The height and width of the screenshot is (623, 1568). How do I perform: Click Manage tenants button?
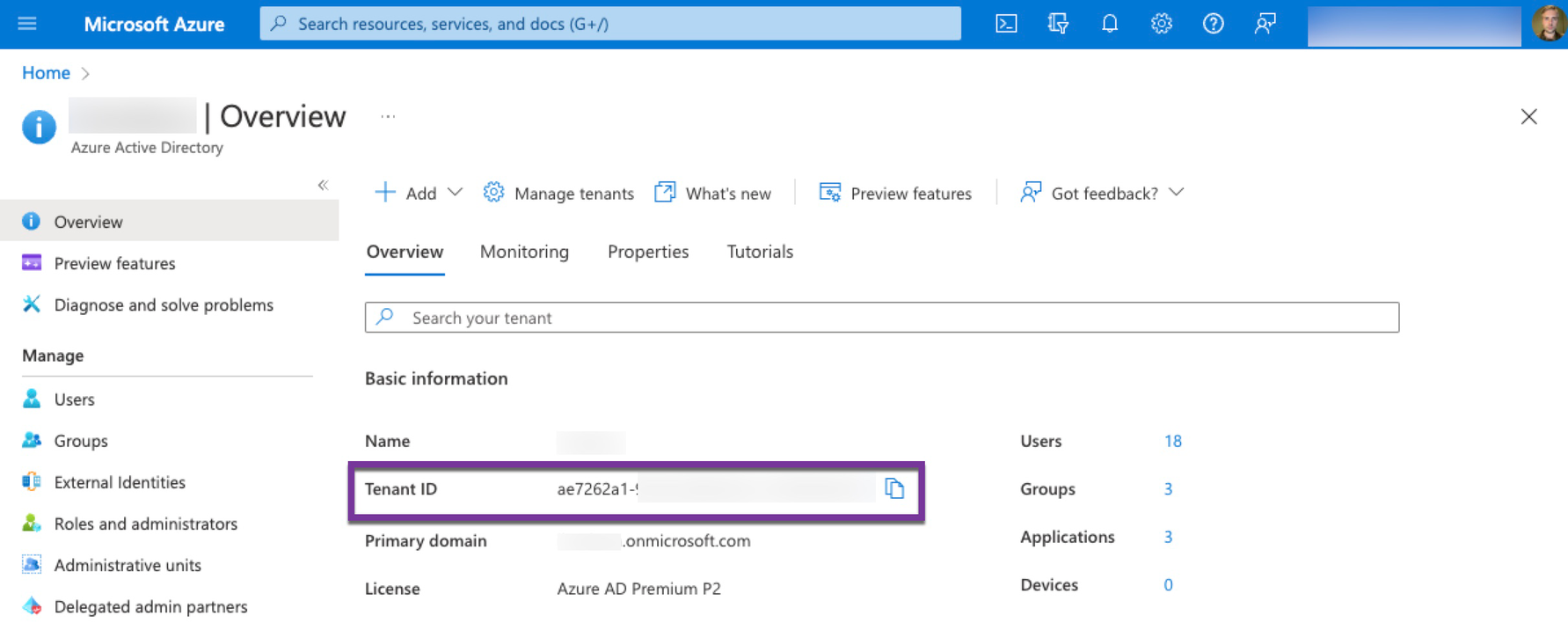pyautogui.click(x=559, y=193)
